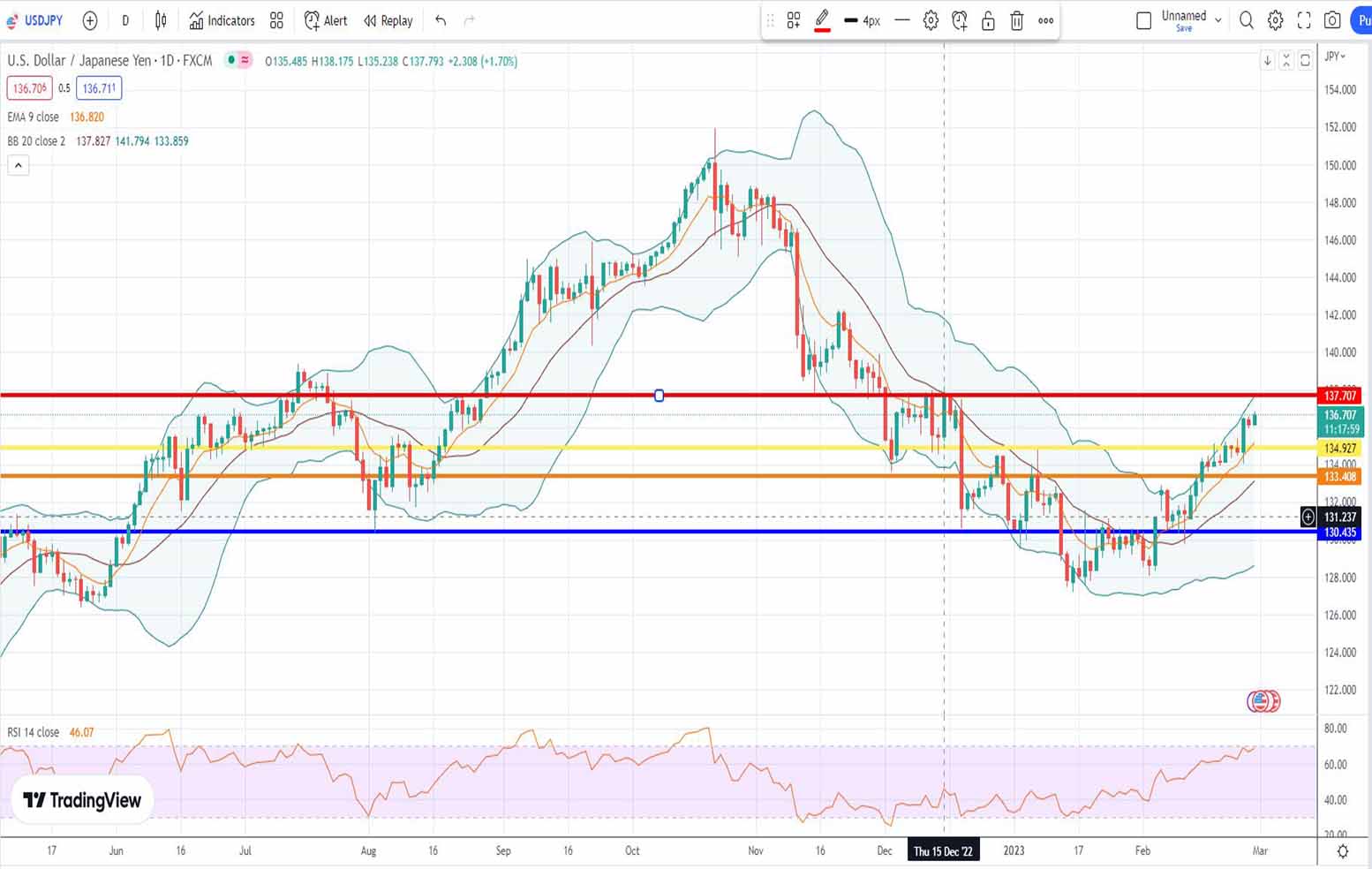Delete selected drawing with trash icon

pos(1016,20)
